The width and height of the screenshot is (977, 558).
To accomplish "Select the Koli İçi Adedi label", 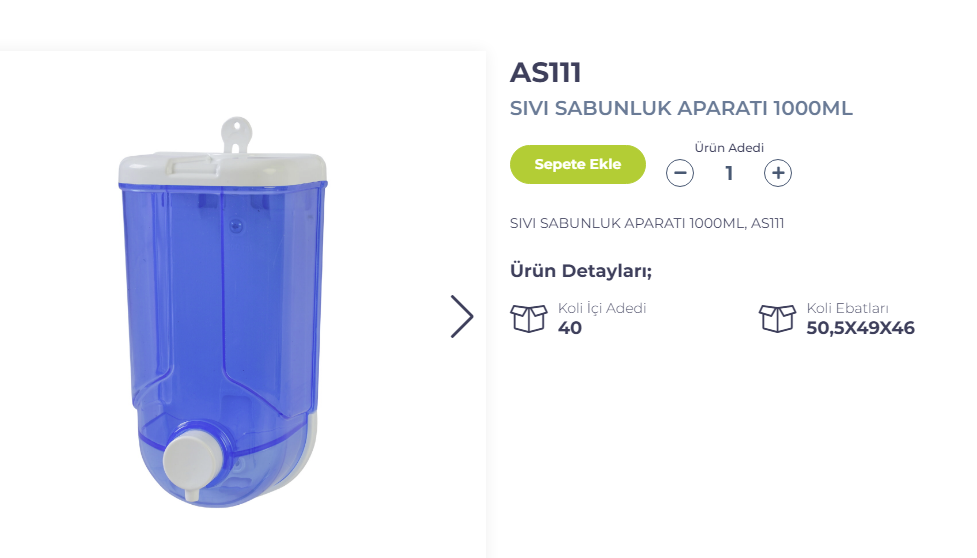I will [602, 308].
